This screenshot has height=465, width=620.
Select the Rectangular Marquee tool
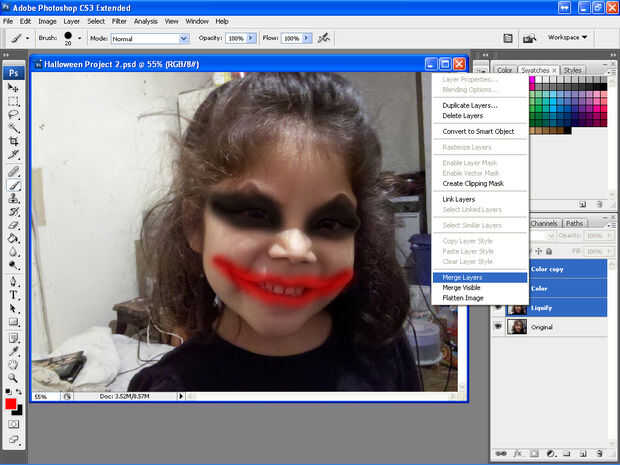13,101
